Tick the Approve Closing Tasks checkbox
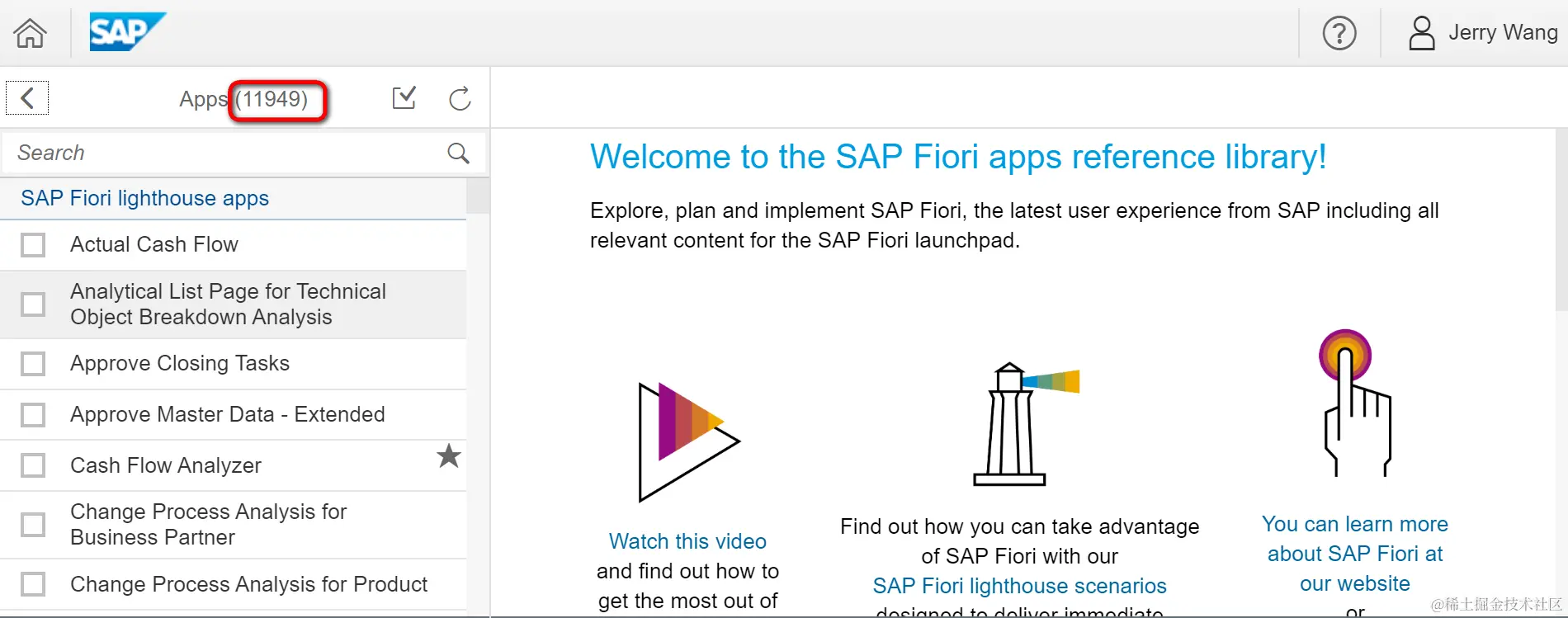The height and width of the screenshot is (618, 1568). (x=33, y=364)
